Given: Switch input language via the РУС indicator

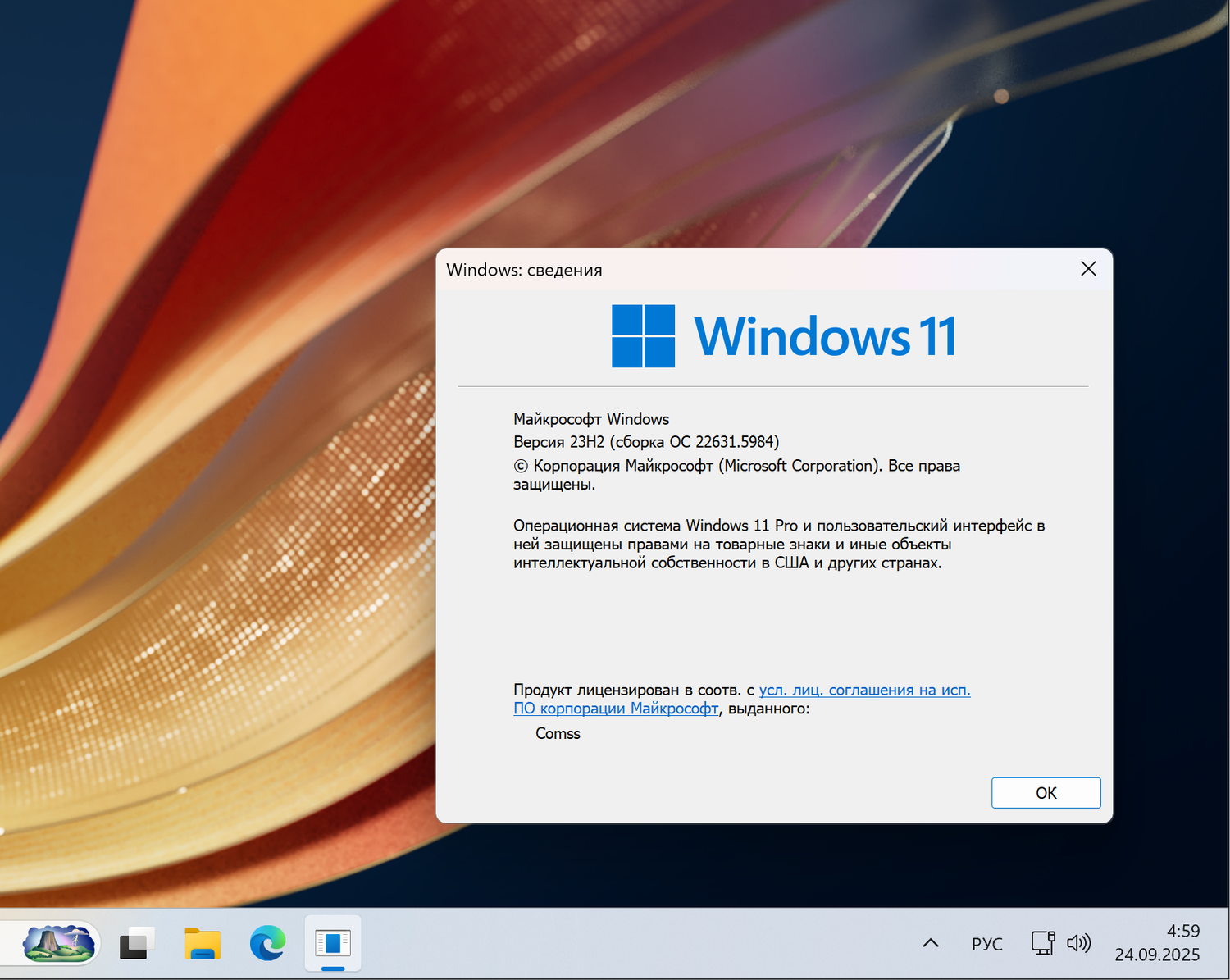Looking at the screenshot, I should (986, 944).
